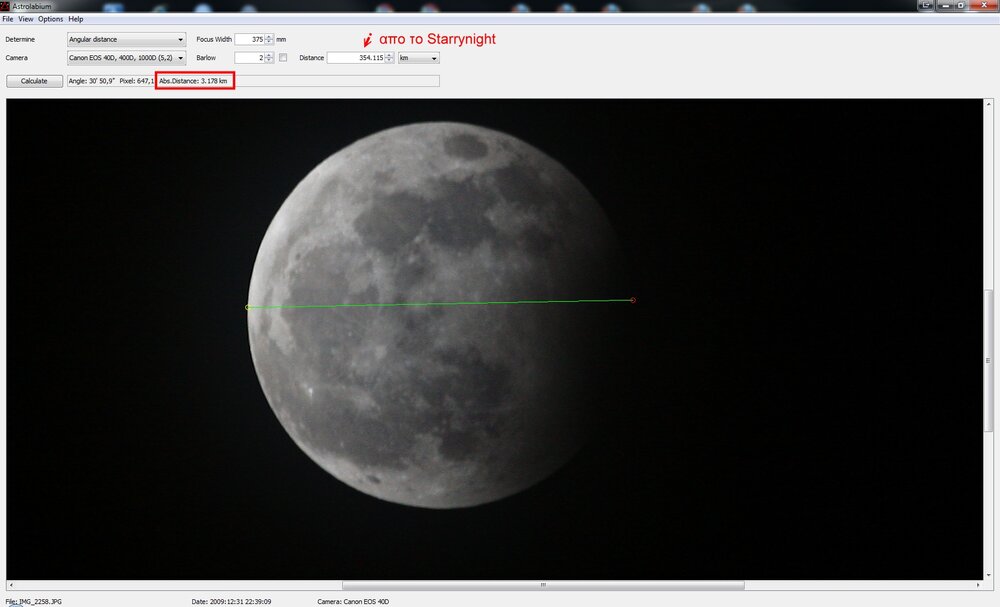Click the red endpoint of the measurement line
The image size is (1000, 607).
[631, 299]
